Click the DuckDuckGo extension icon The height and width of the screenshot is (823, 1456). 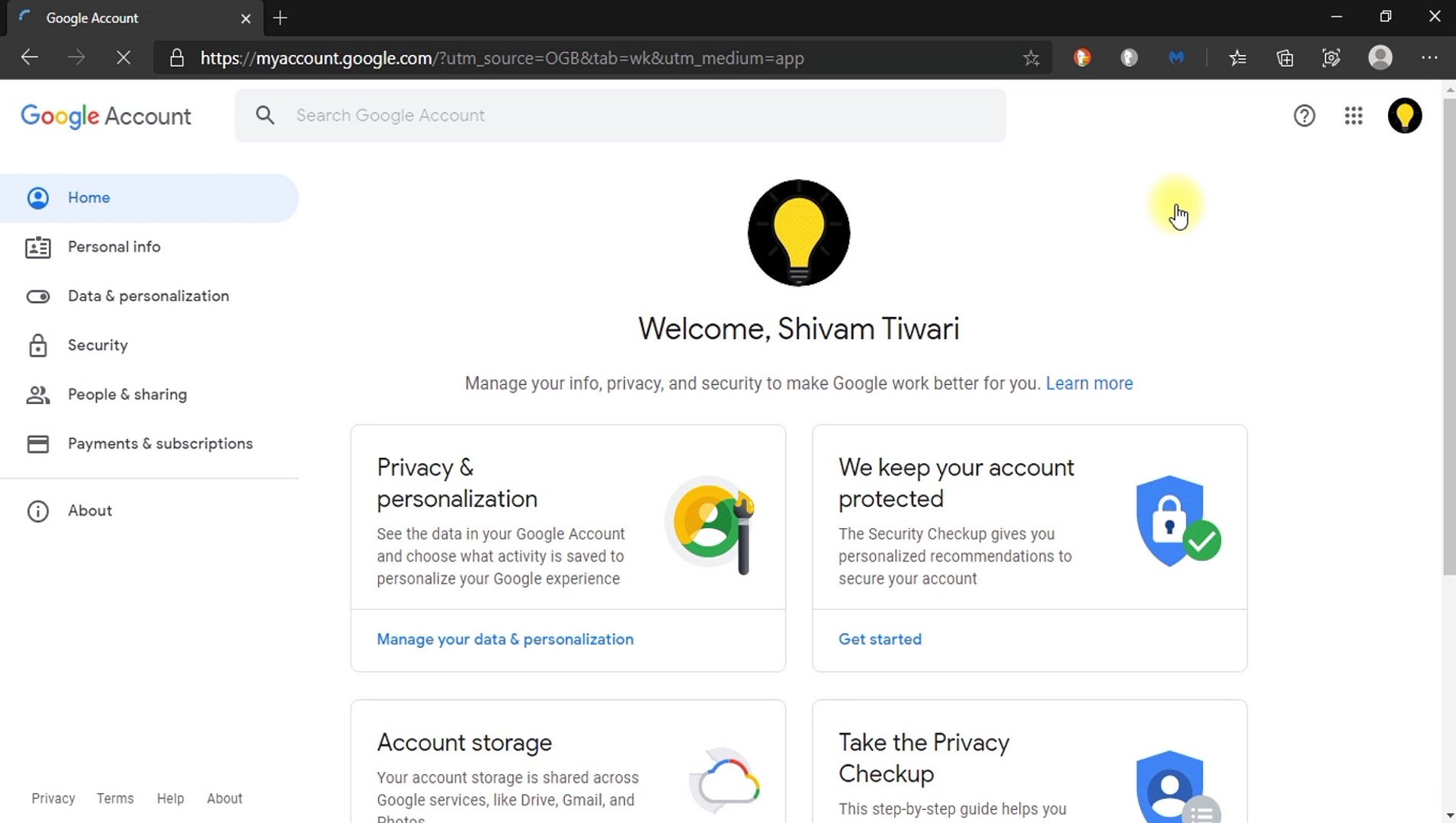1082,57
